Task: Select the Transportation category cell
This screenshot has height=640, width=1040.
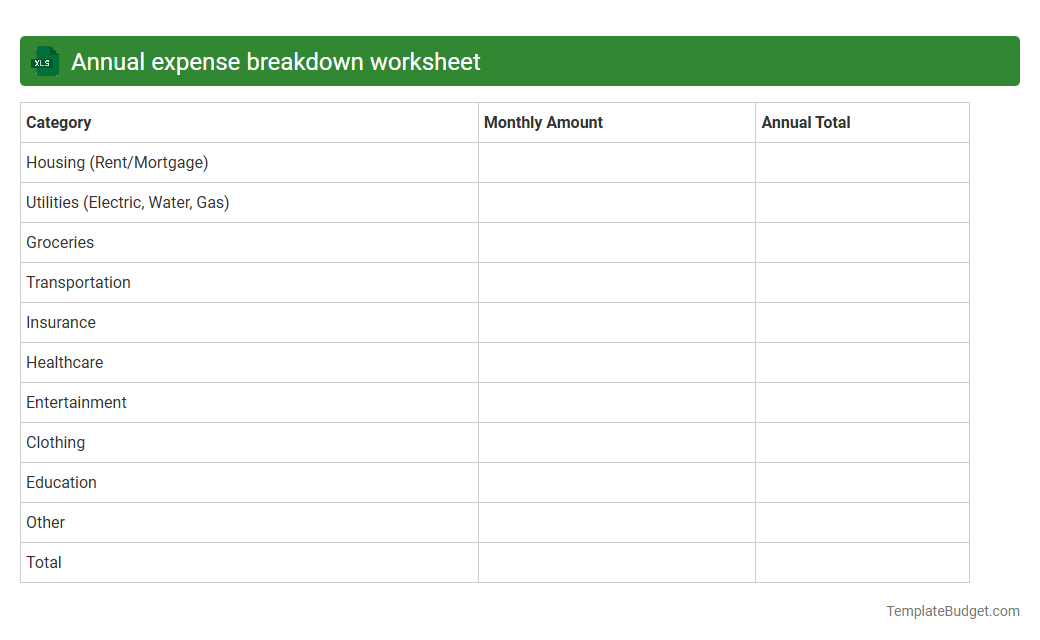Action: 78,282
